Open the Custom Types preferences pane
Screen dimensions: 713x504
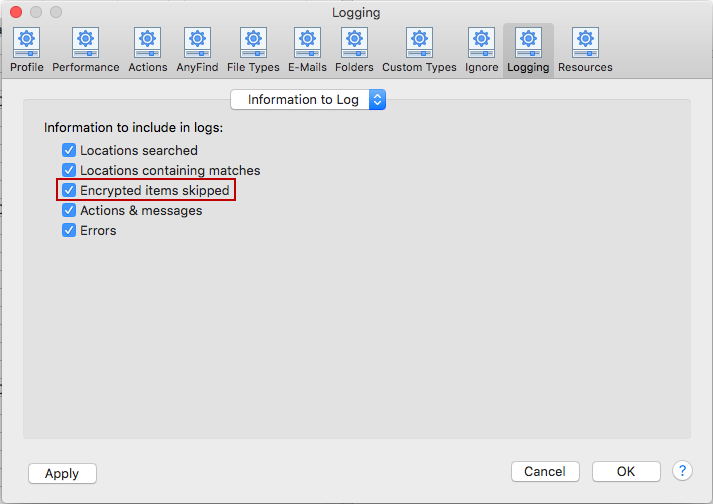coord(419,50)
